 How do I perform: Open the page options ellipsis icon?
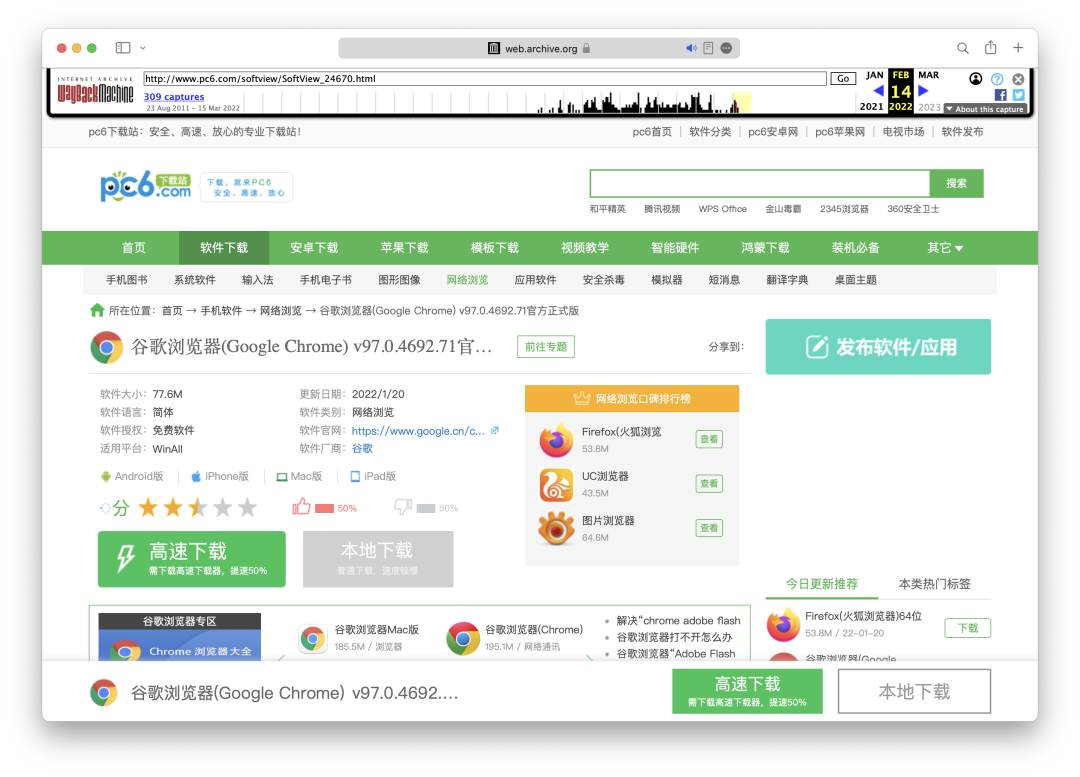726,48
